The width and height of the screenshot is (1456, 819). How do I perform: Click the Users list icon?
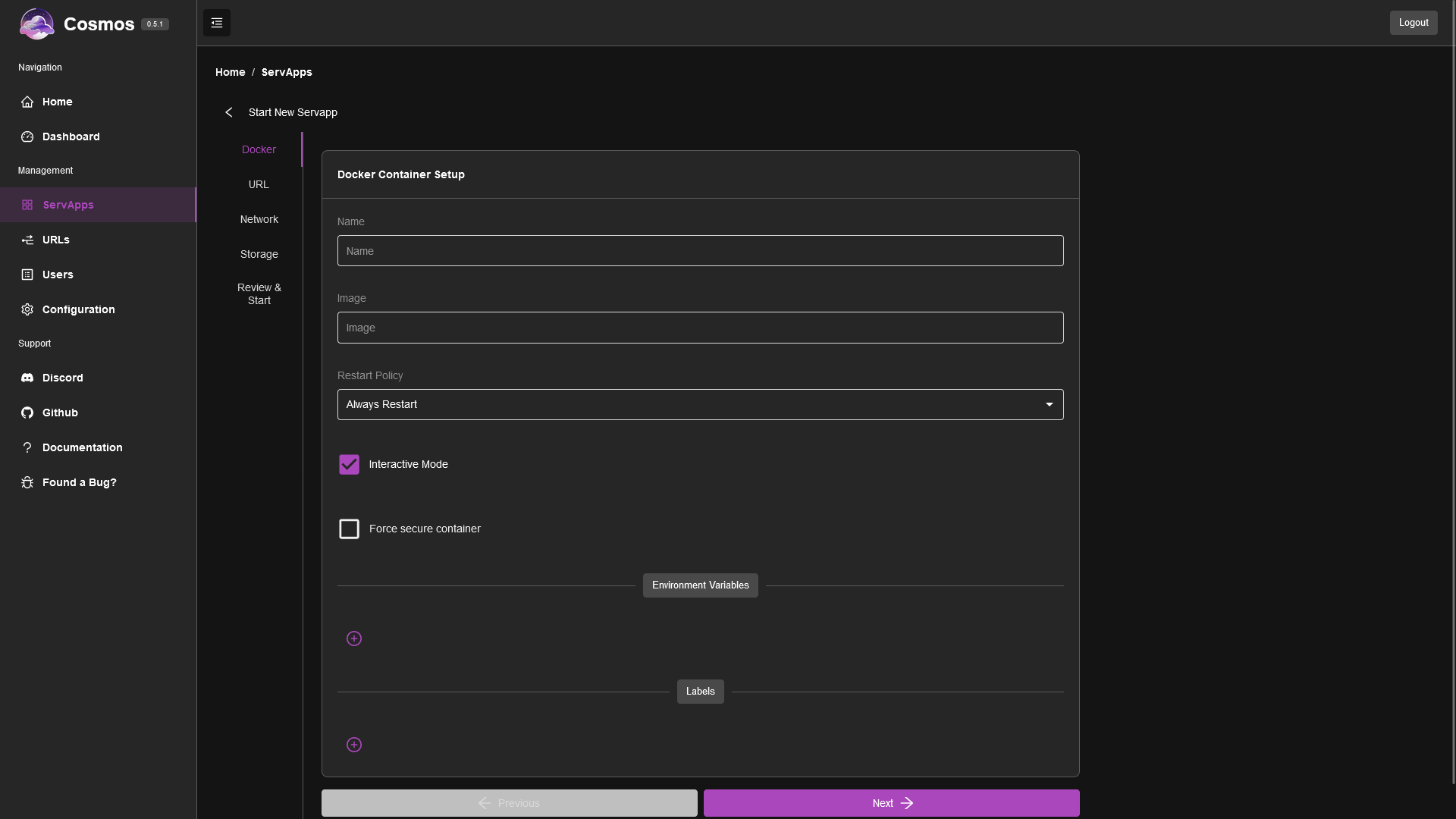pos(27,275)
